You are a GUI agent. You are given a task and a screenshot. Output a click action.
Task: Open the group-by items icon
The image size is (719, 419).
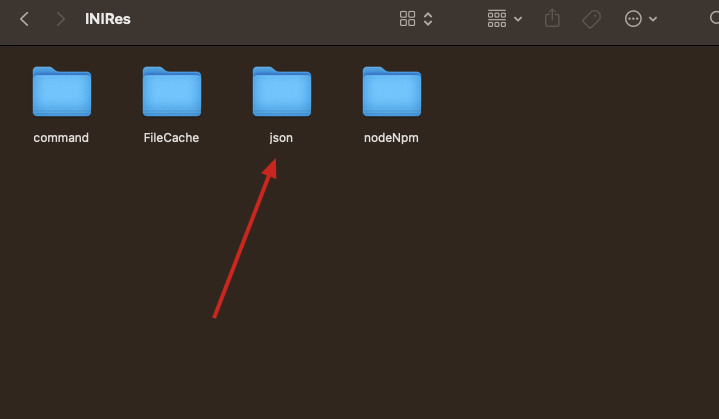497,19
